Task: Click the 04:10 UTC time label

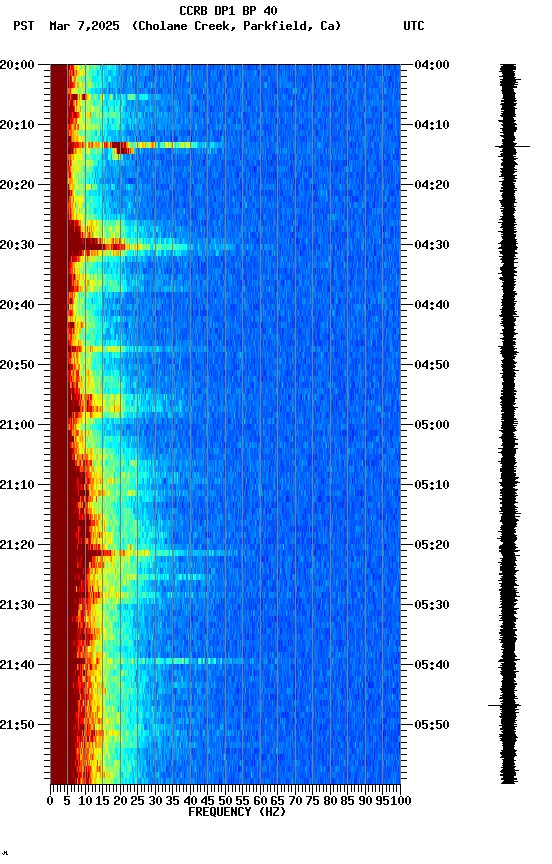Action: click(432, 125)
